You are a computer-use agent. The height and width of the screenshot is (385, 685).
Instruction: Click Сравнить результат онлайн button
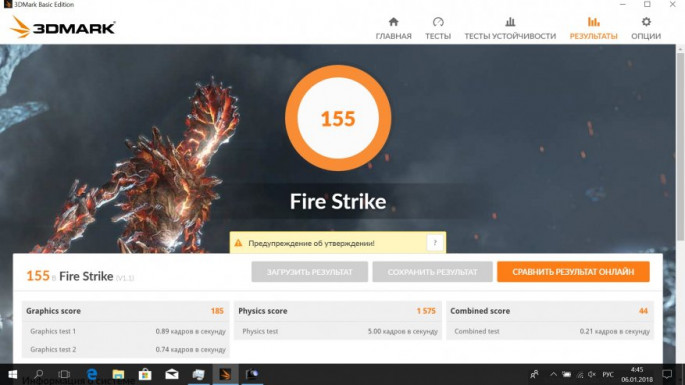click(x=573, y=272)
